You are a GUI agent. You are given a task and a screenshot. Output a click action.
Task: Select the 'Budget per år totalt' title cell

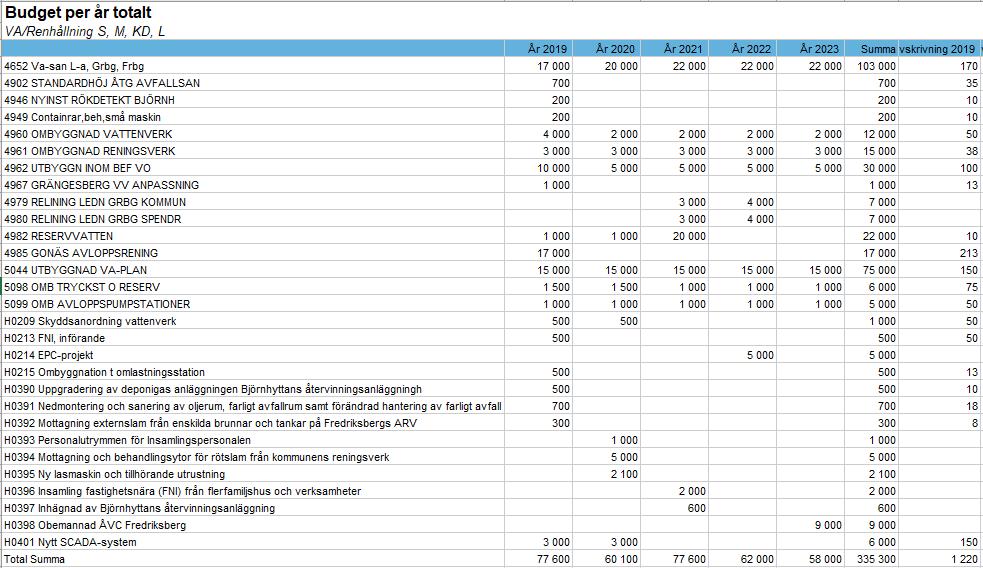point(78,13)
